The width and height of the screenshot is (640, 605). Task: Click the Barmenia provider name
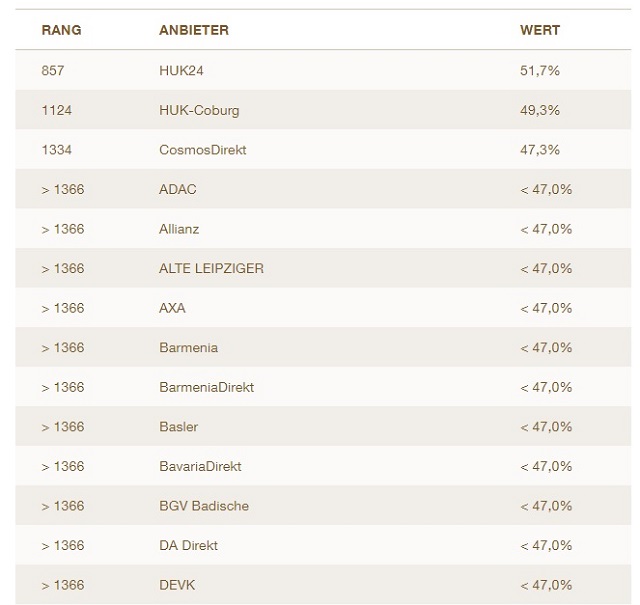188,348
